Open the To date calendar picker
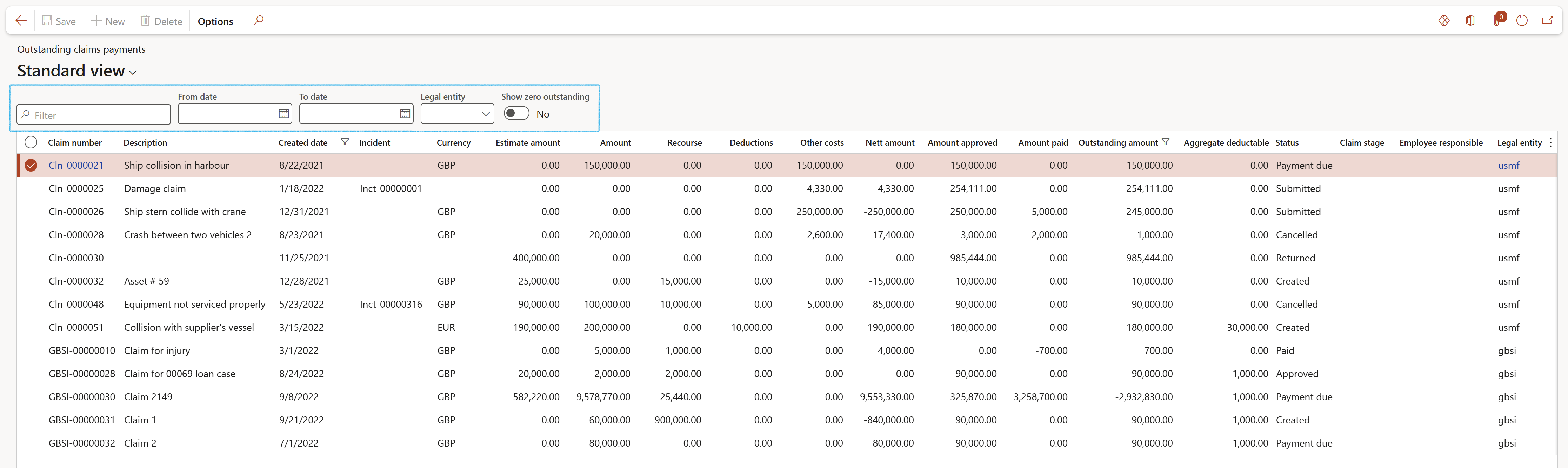 (x=405, y=114)
